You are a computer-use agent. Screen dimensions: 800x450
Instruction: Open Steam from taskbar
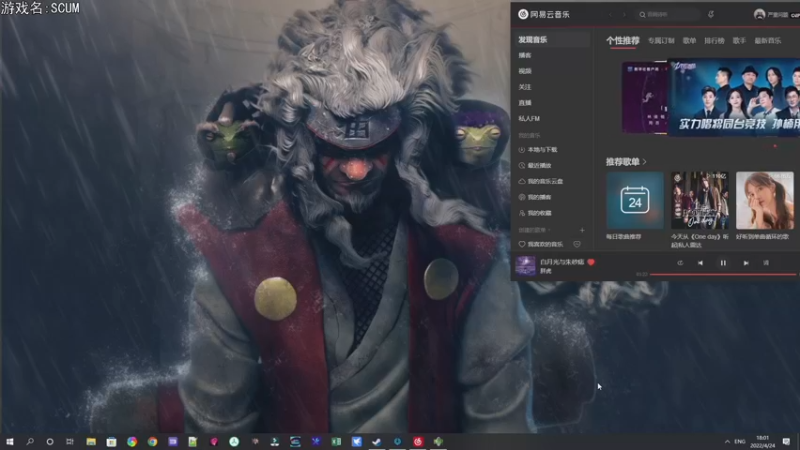click(377, 441)
